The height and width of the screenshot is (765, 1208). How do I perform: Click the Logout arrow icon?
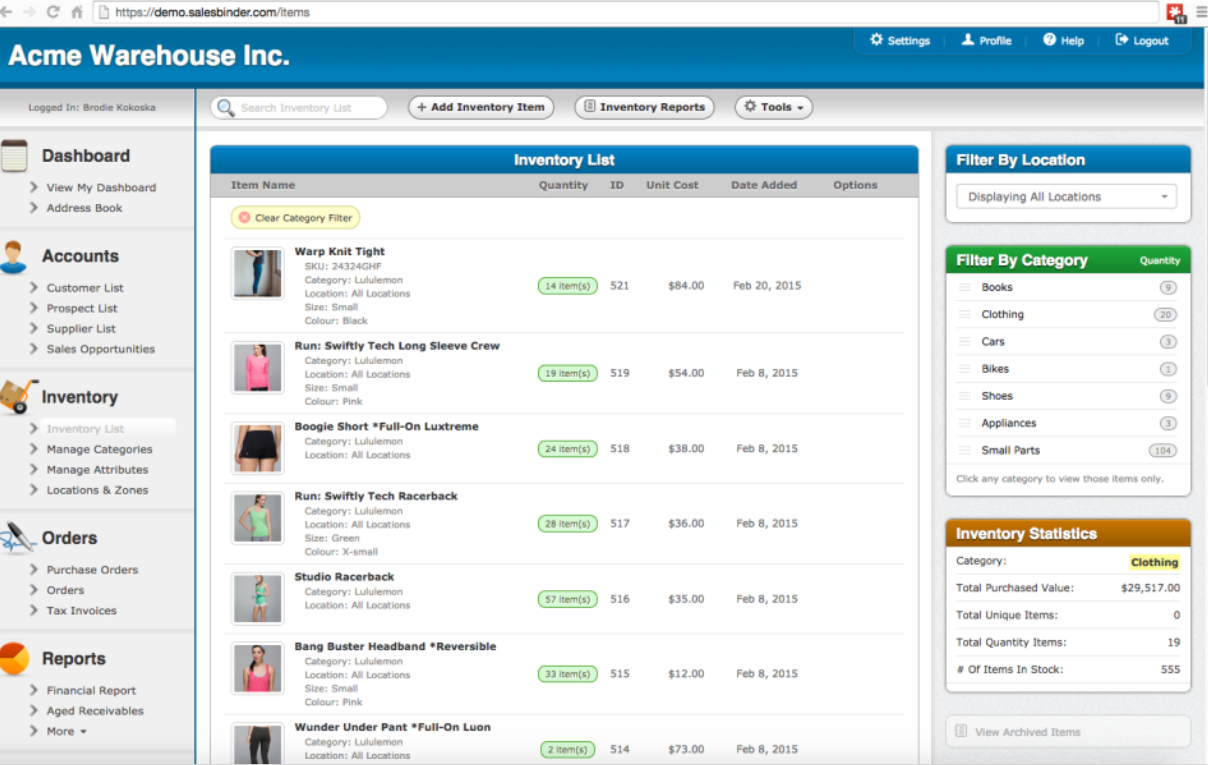coord(1122,40)
